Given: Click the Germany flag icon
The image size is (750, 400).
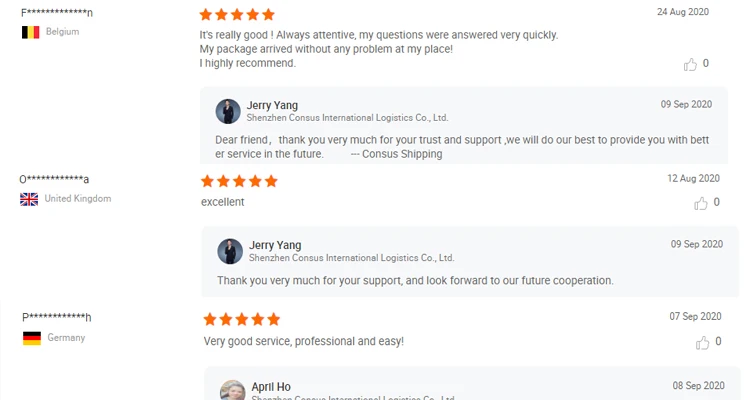Looking at the screenshot, I should click(x=32, y=338).
